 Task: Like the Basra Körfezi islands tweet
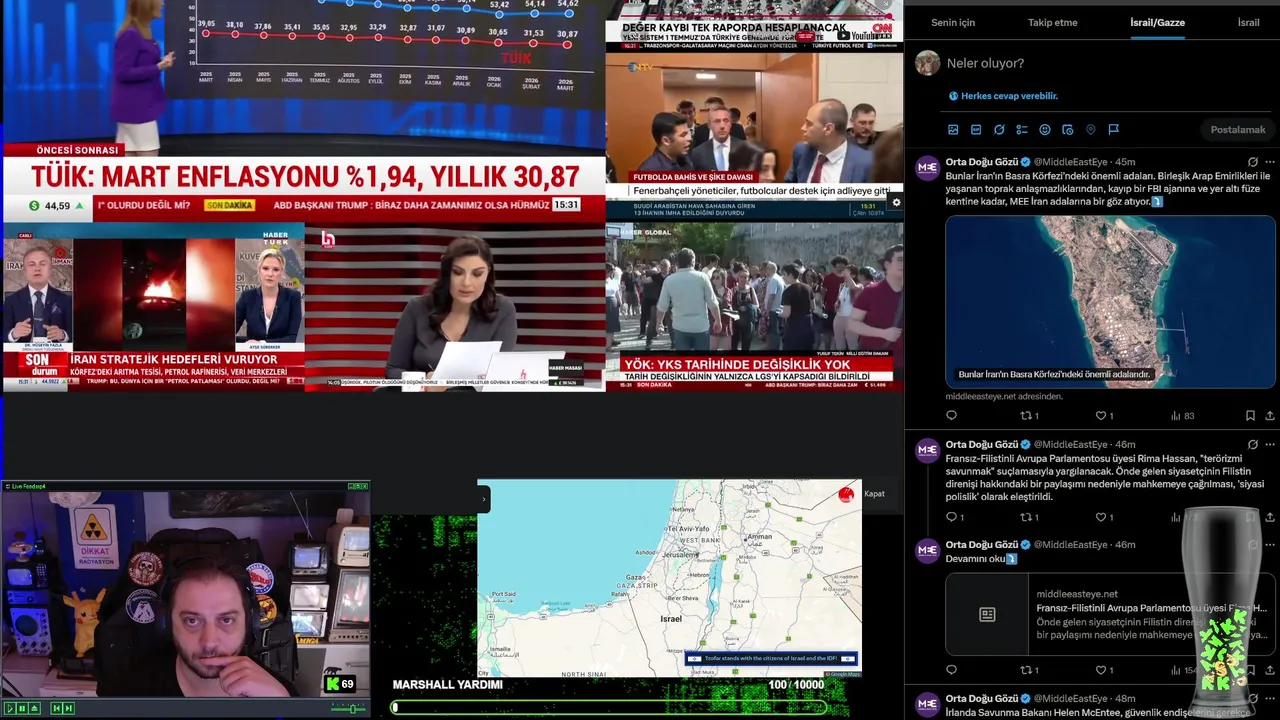click(1104, 416)
